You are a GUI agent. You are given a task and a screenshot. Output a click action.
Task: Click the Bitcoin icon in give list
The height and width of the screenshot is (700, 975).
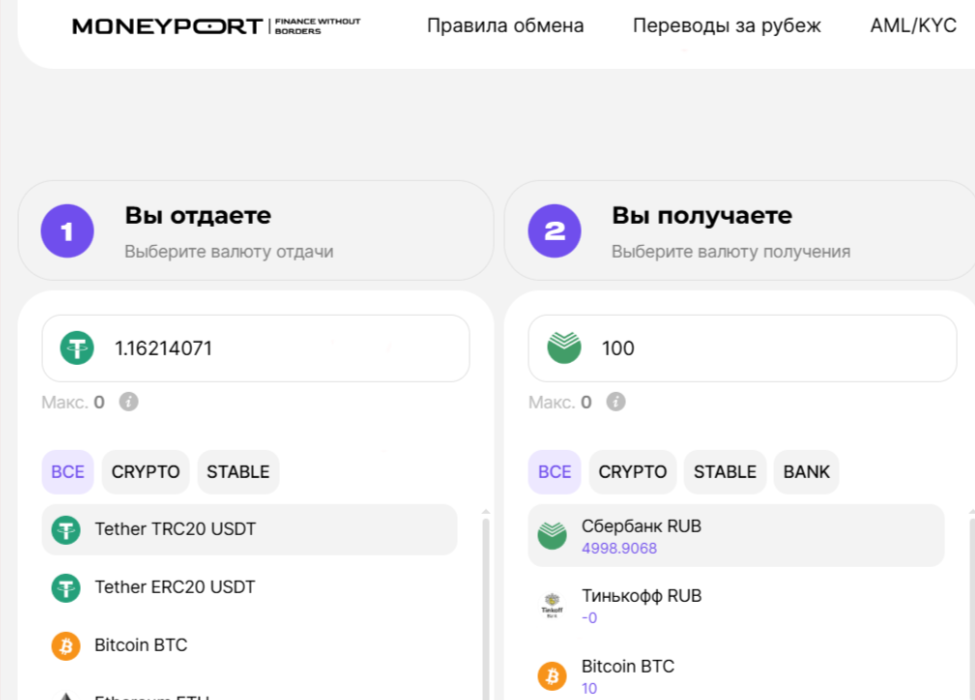coord(66,646)
